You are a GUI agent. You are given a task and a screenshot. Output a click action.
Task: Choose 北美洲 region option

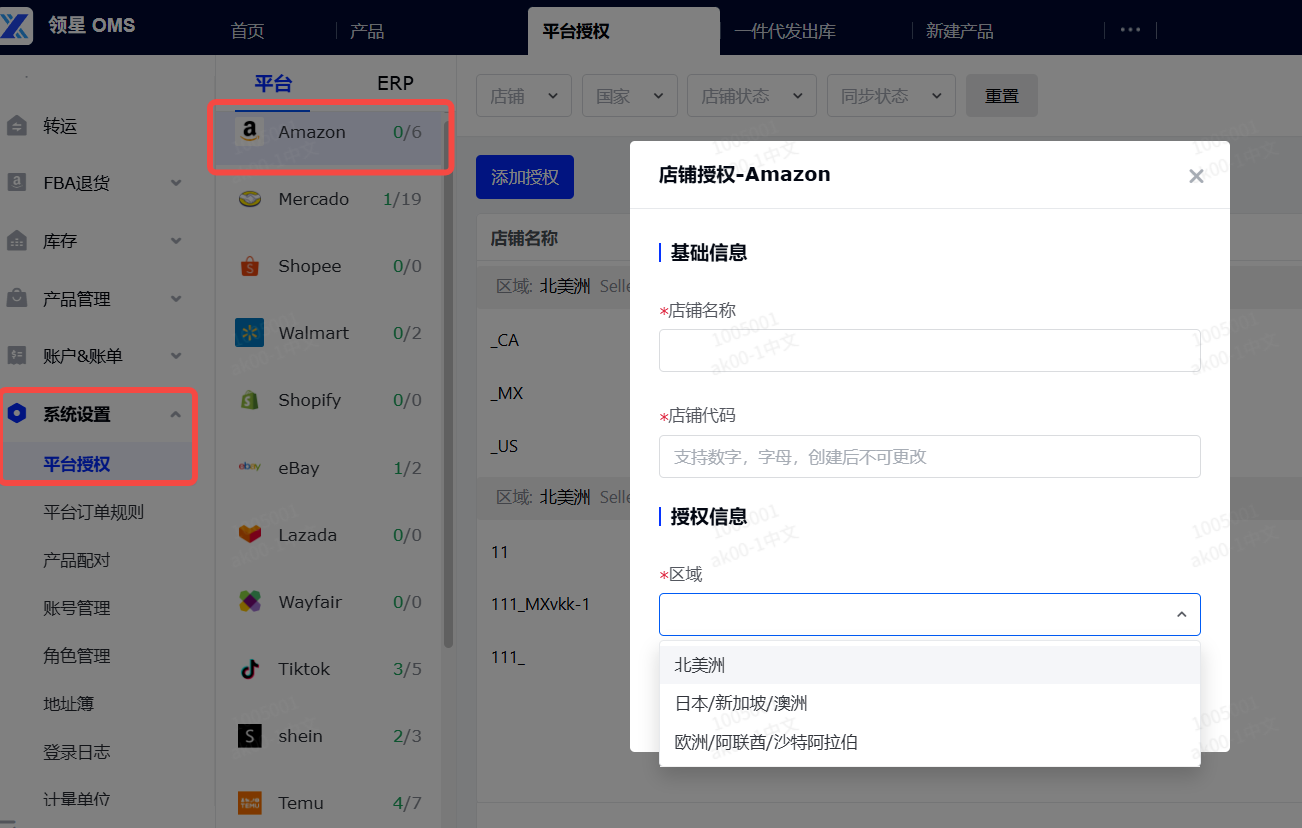coord(930,665)
